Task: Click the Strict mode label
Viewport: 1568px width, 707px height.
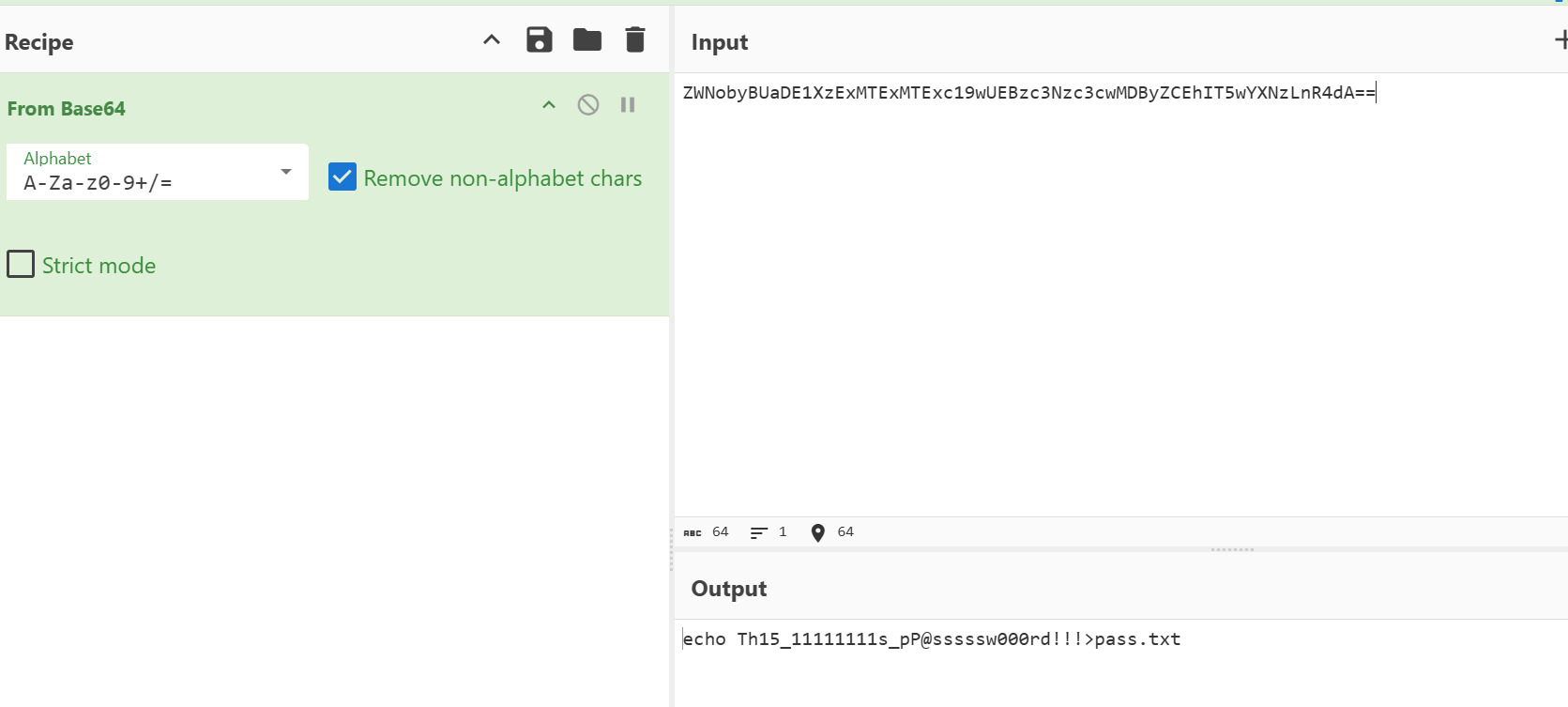Action: click(99, 266)
